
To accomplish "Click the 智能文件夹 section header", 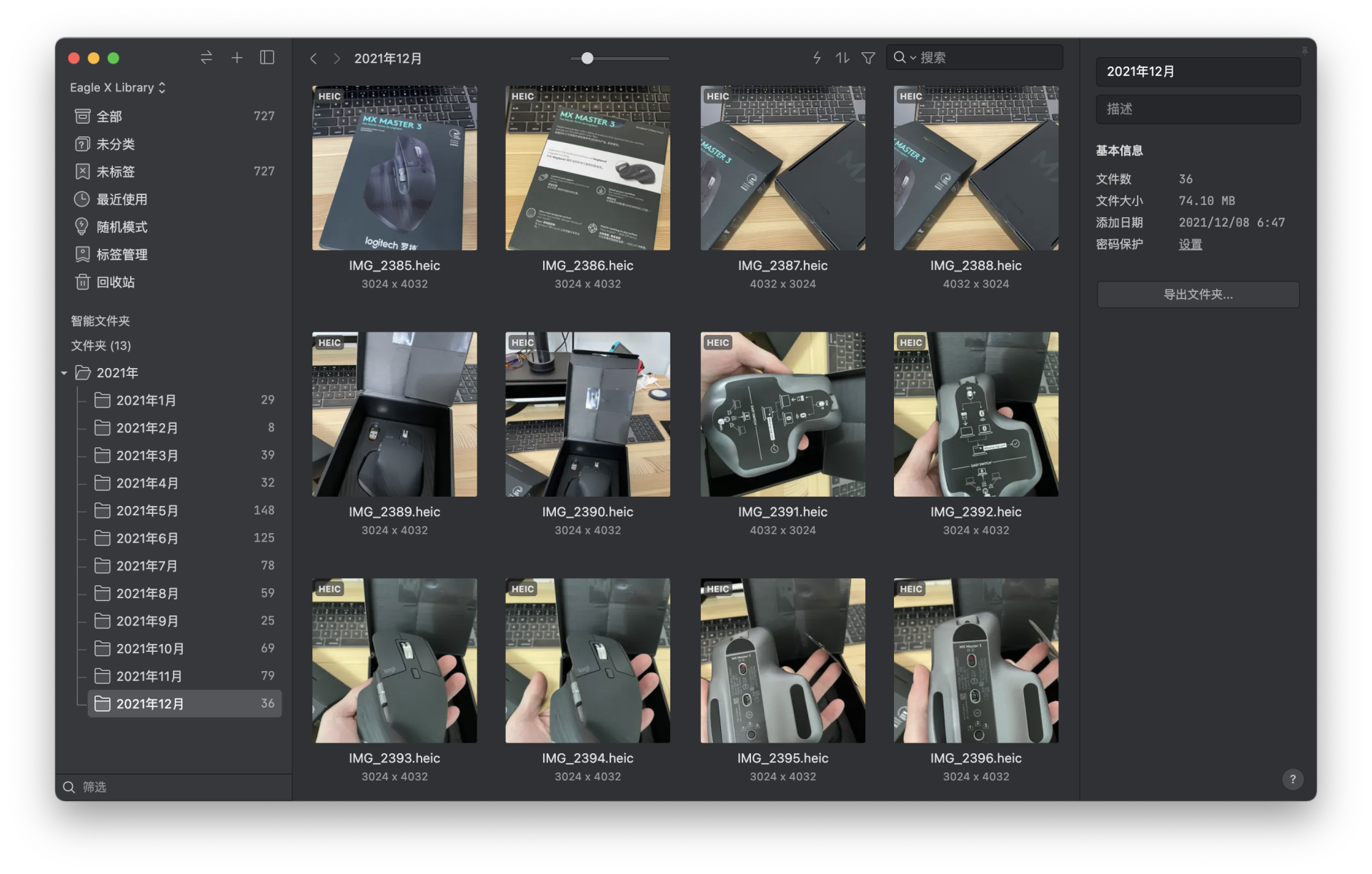I will [100, 321].
